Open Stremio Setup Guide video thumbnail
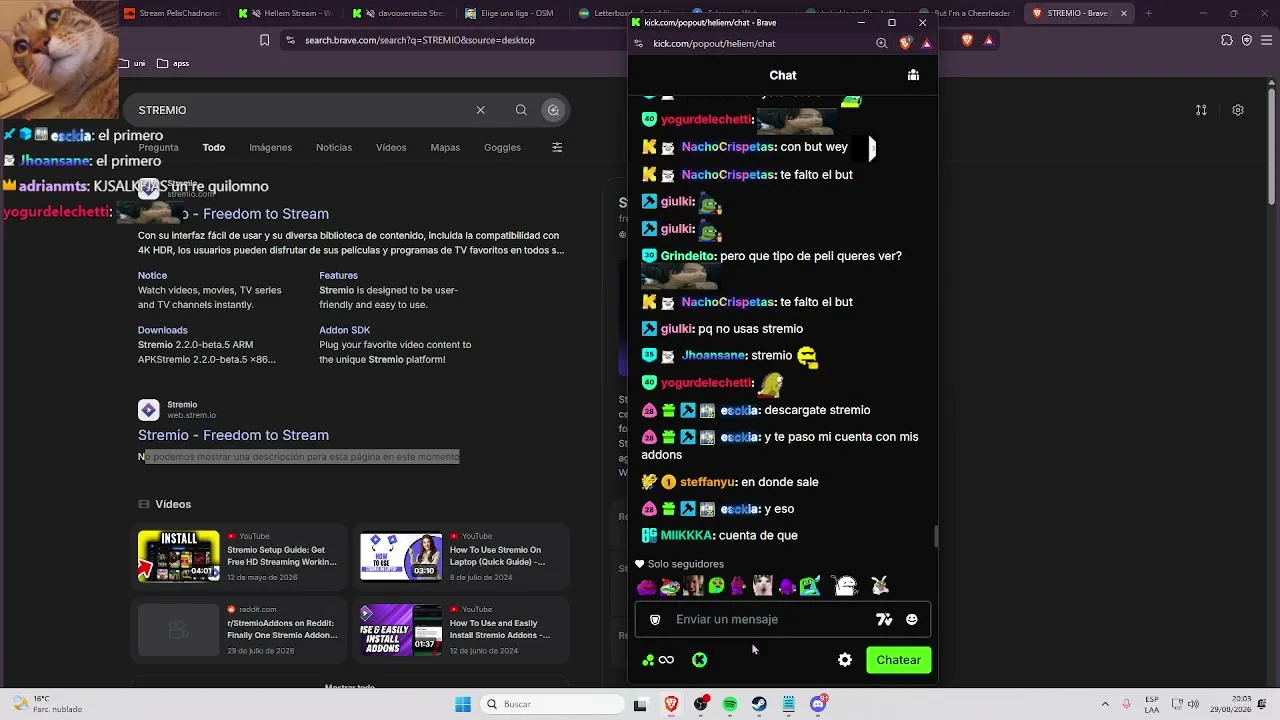This screenshot has width=1280, height=720. click(x=179, y=556)
